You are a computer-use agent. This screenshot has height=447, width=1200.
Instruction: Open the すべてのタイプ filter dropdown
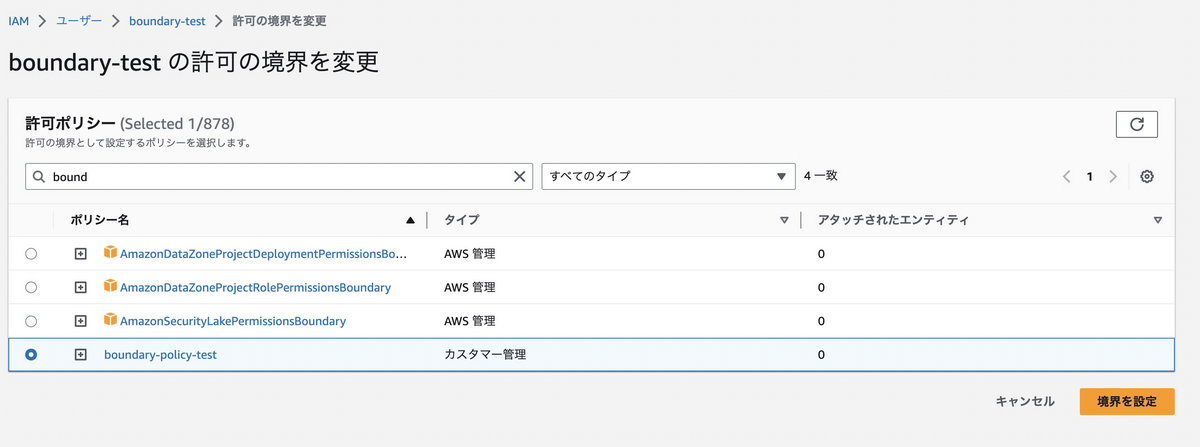click(x=668, y=176)
